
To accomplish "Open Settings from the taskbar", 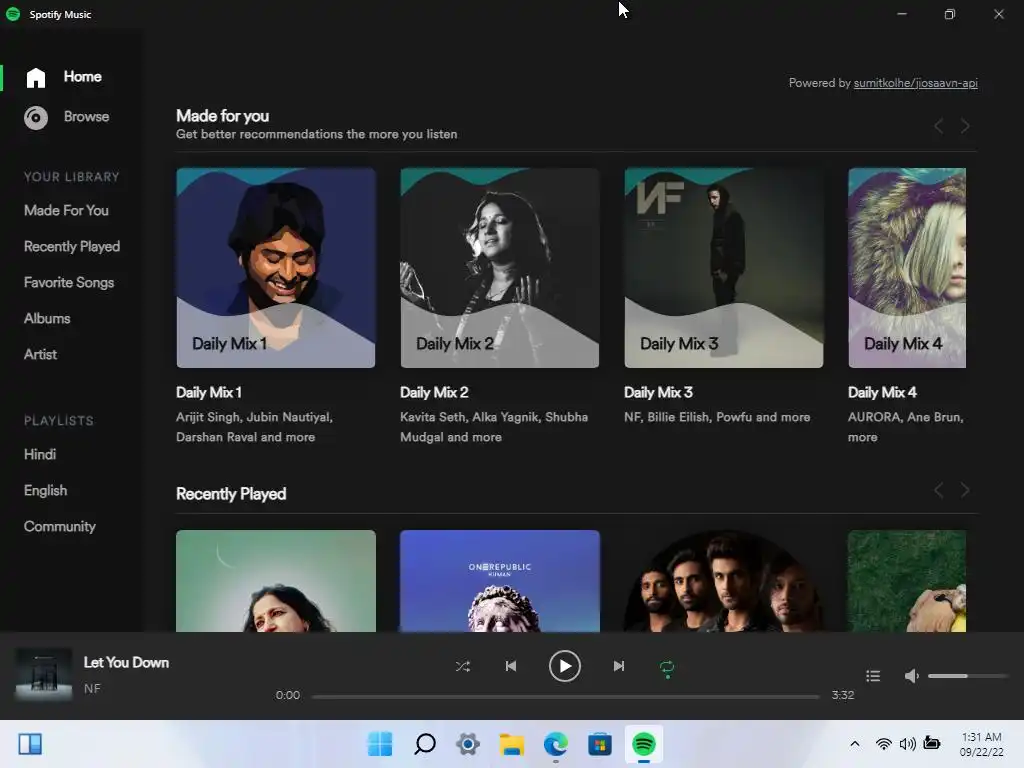I will 468,744.
